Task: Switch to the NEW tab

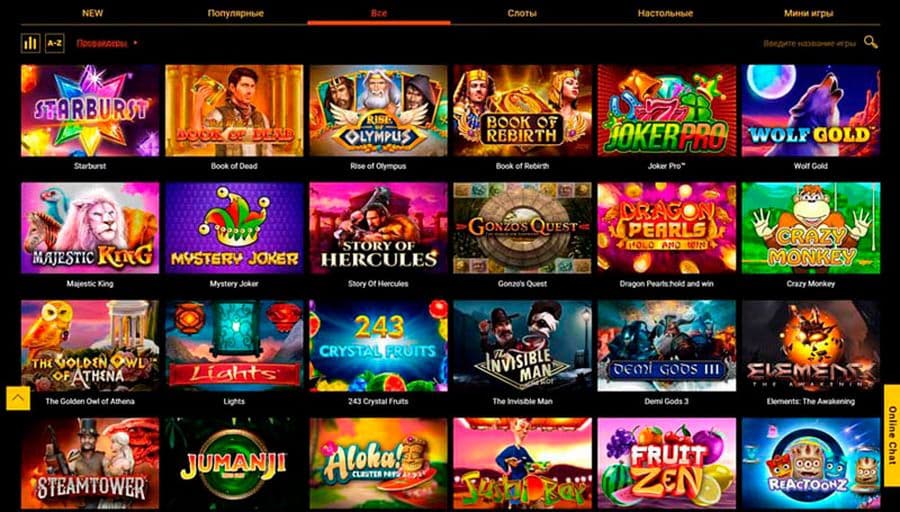Action: (x=92, y=13)
